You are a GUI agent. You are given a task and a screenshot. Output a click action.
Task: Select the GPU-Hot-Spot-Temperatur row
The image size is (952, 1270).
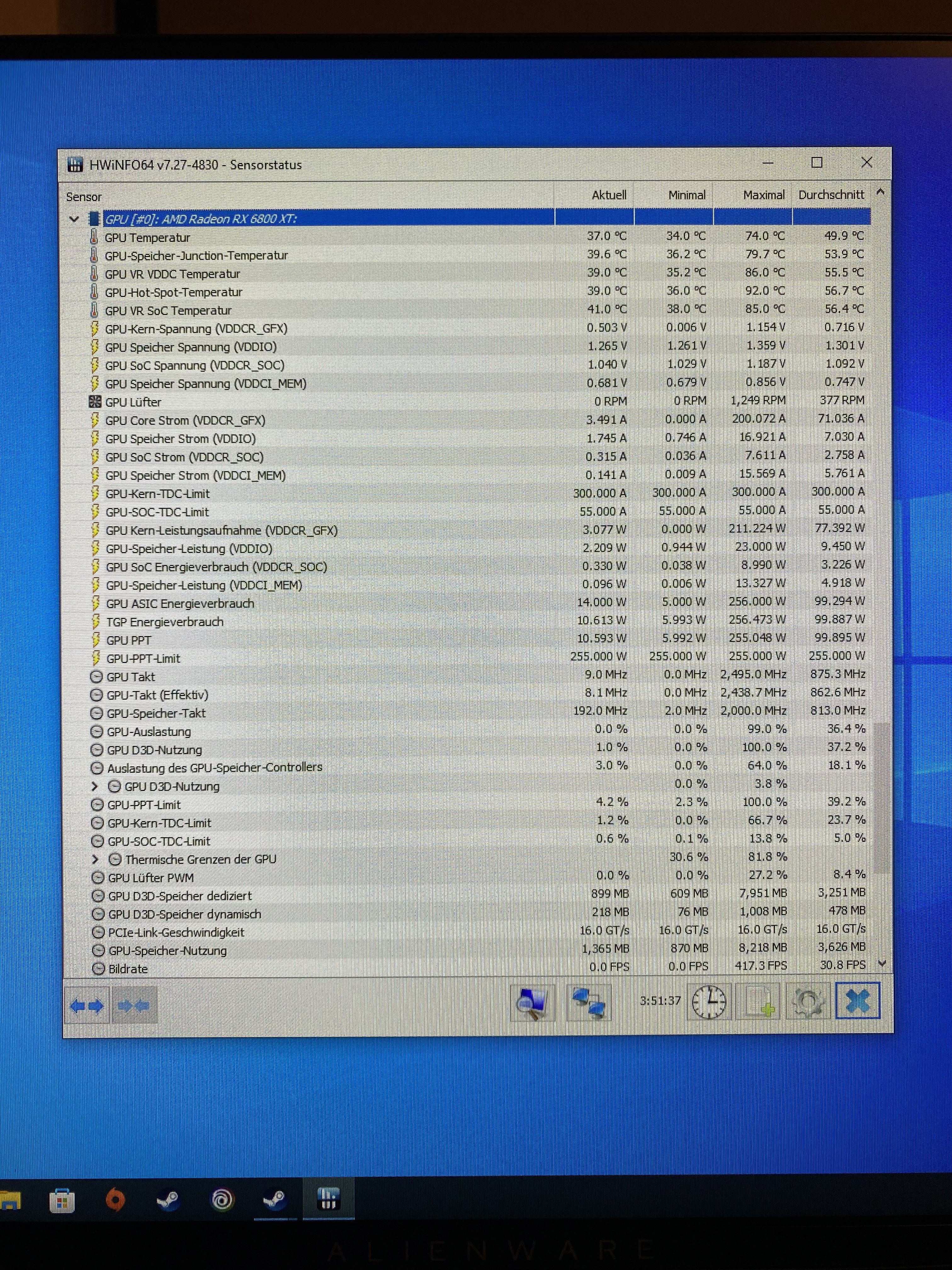coord(173,292)
